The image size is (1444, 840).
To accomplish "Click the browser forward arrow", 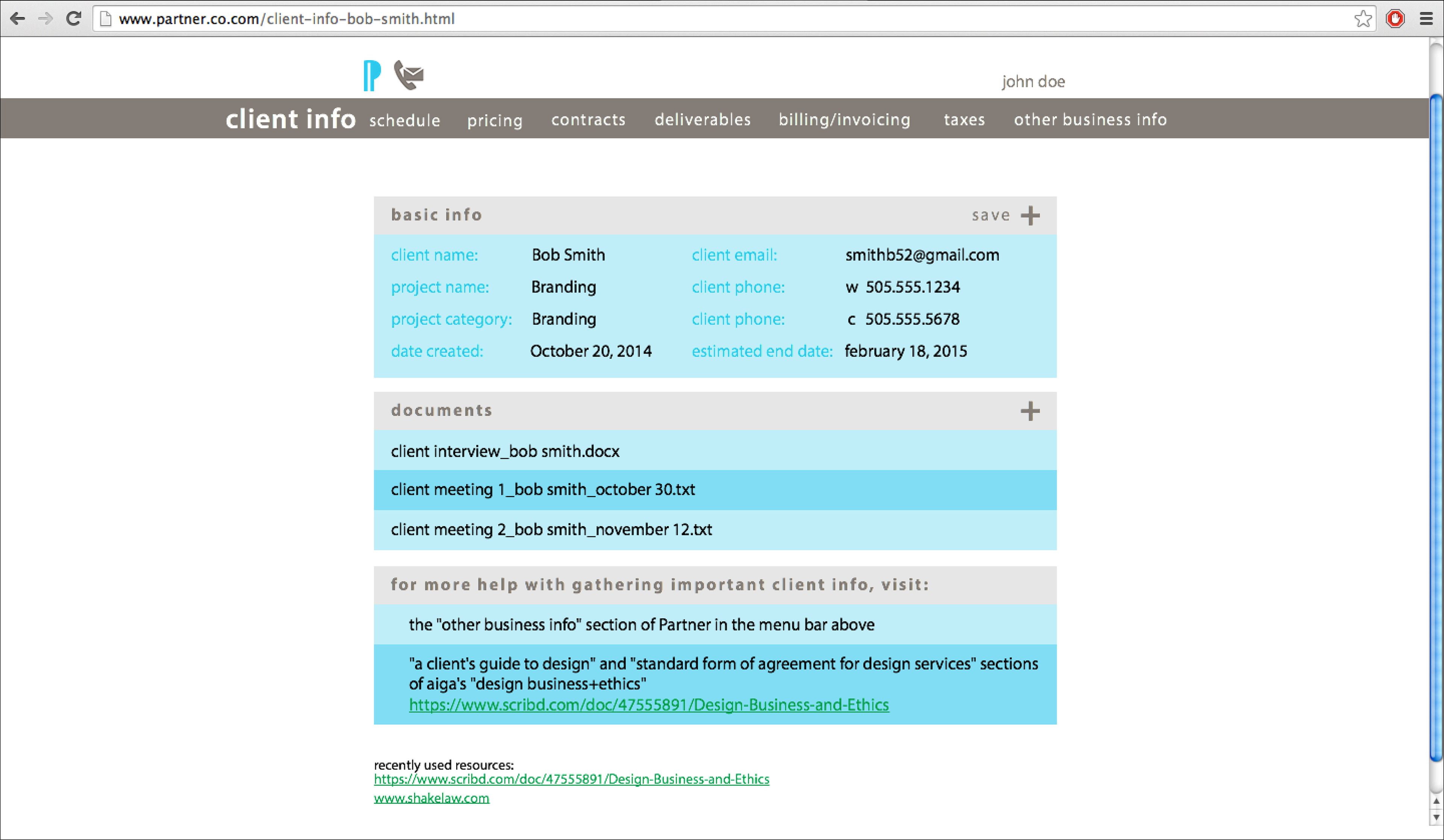I will tap(45, 19).
